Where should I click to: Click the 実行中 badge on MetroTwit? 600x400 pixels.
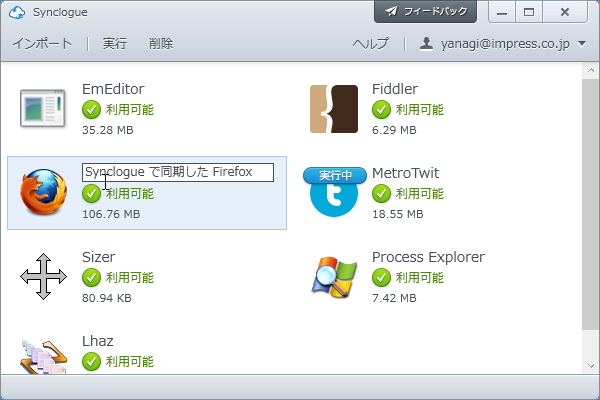click(x=335, y=175)
